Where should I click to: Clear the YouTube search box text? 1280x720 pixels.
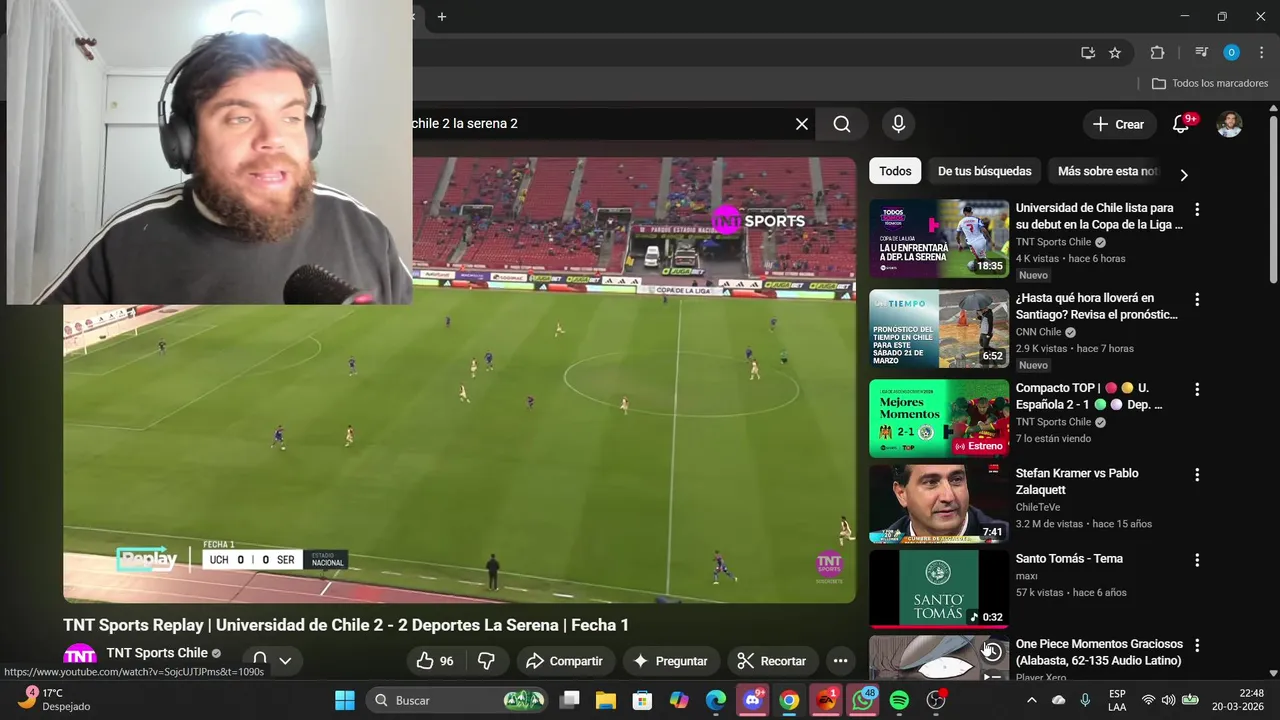pos(802,124)
